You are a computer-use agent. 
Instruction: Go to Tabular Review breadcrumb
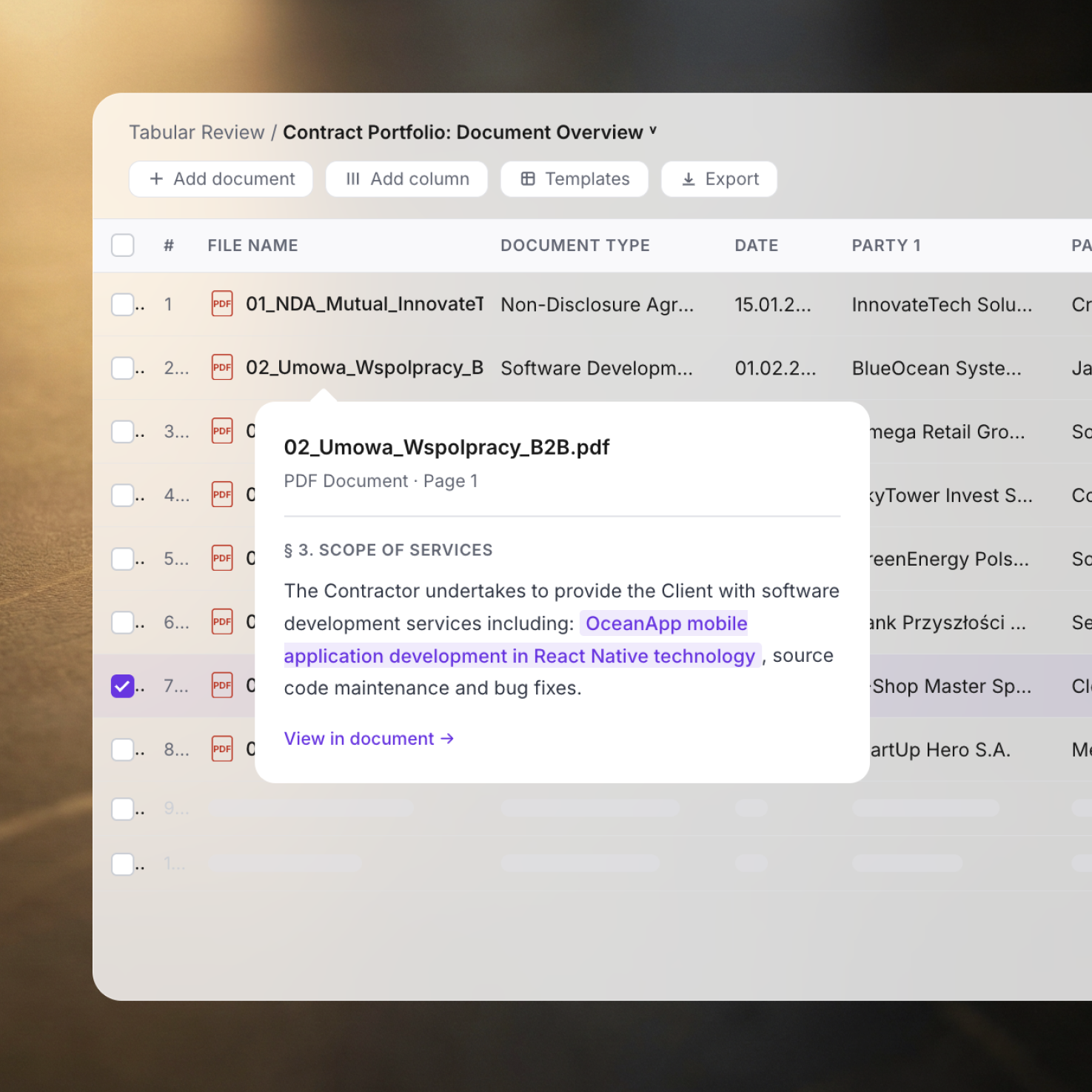tap(196, 133)
